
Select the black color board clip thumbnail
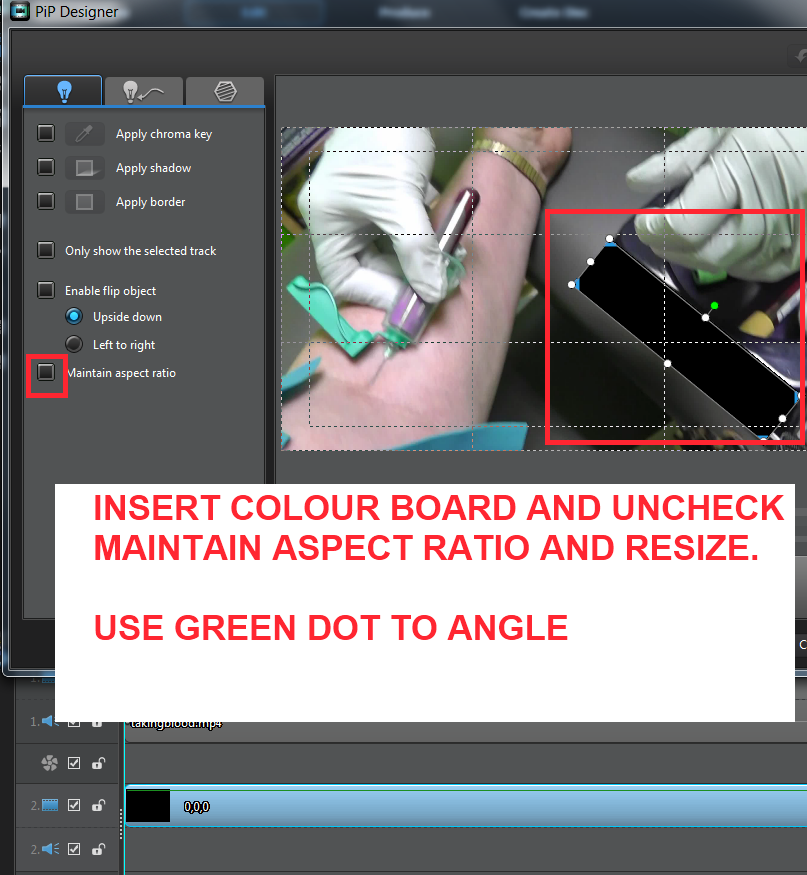(x=148, y=806)
